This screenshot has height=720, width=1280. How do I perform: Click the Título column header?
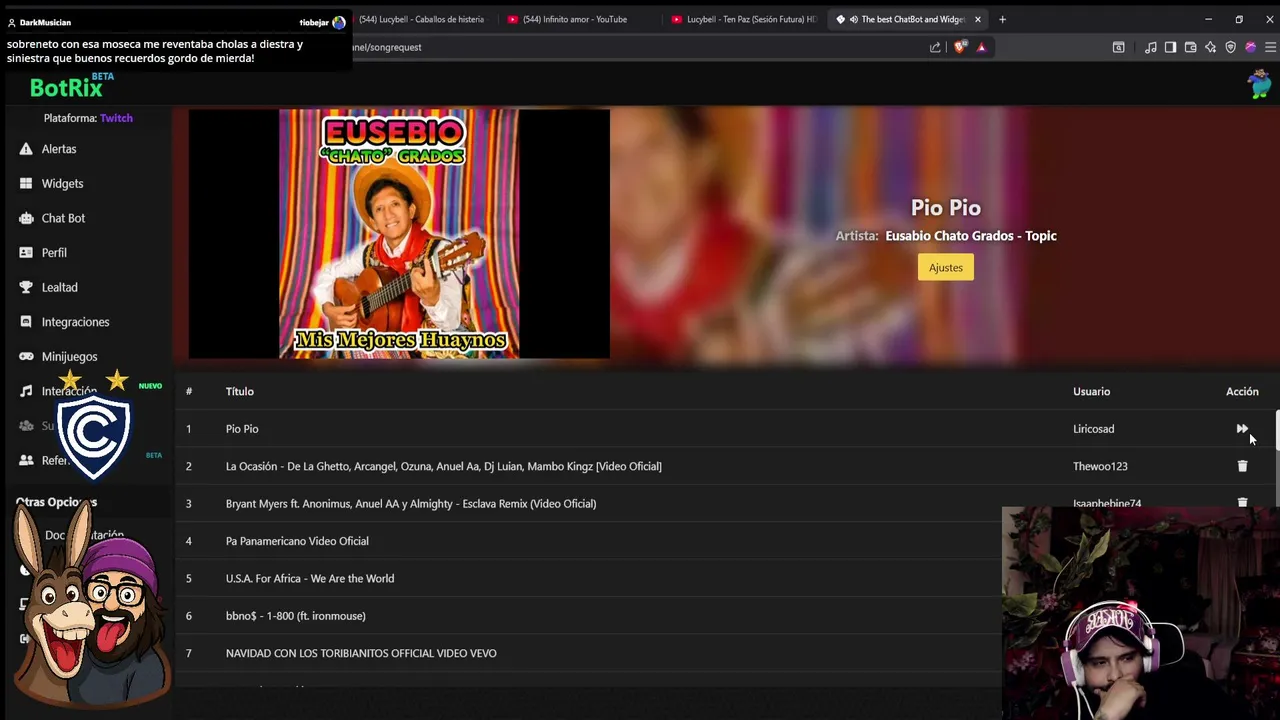click(x=240, y=391)
